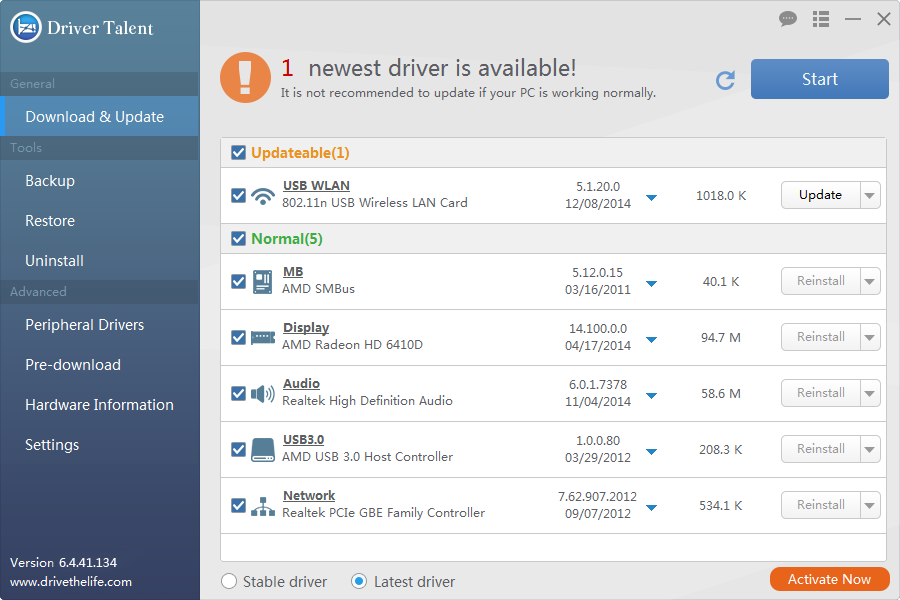Click Reinstall for MB AMD SMBus
The height and width of the screenshot is (600, 900).
[x=821, y=281]
